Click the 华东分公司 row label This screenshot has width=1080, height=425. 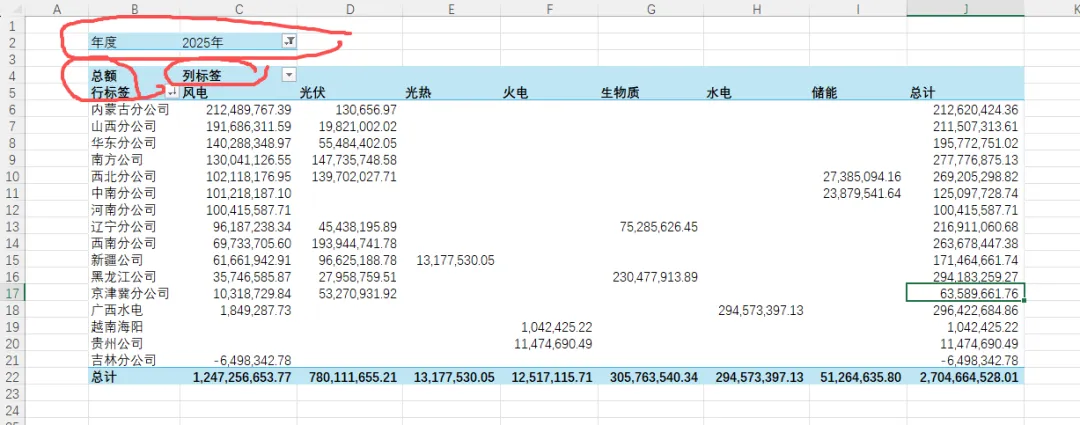pyautogui.click(x=123, y=143)
